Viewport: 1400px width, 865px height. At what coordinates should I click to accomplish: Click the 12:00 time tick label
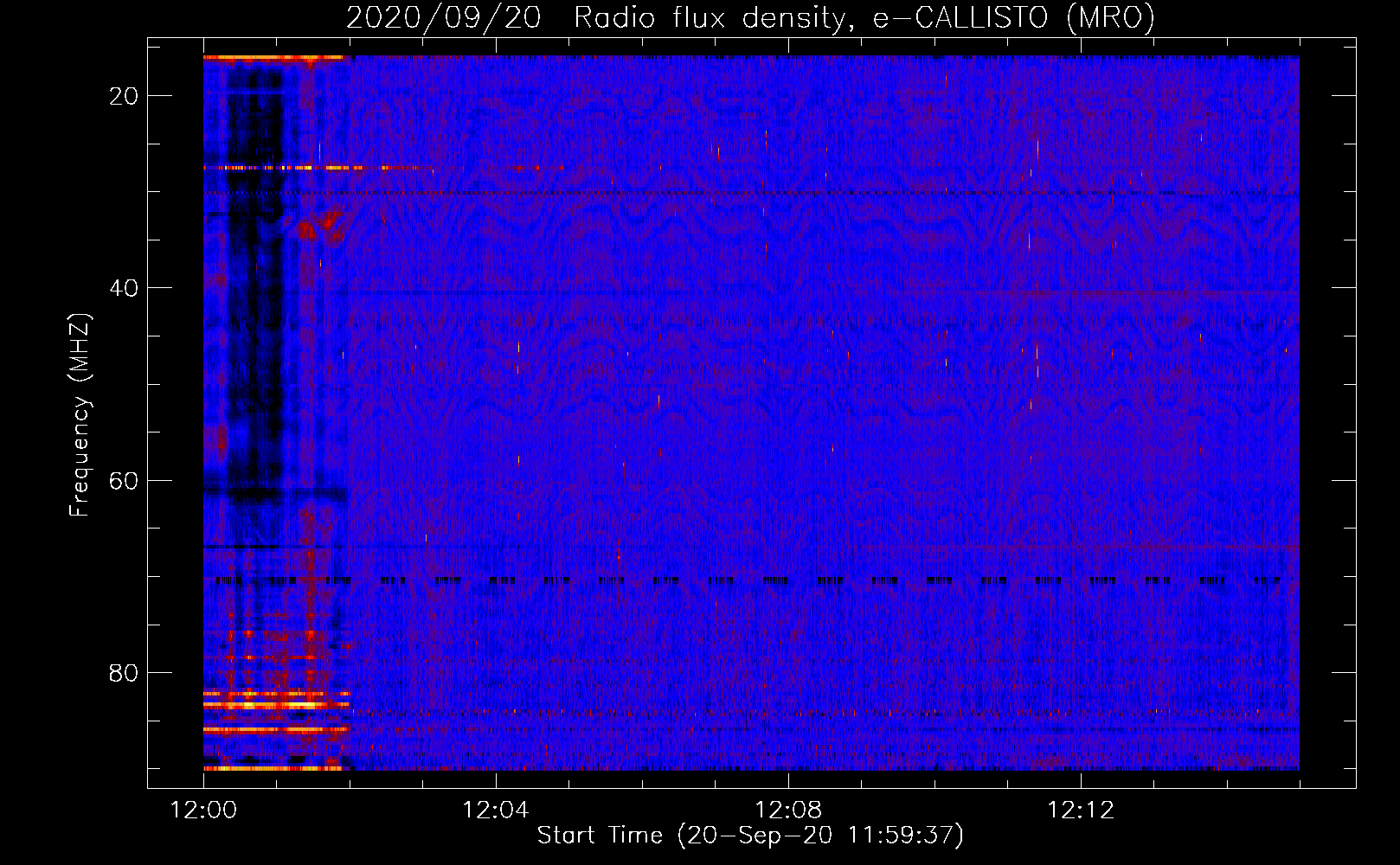[203, 811]
